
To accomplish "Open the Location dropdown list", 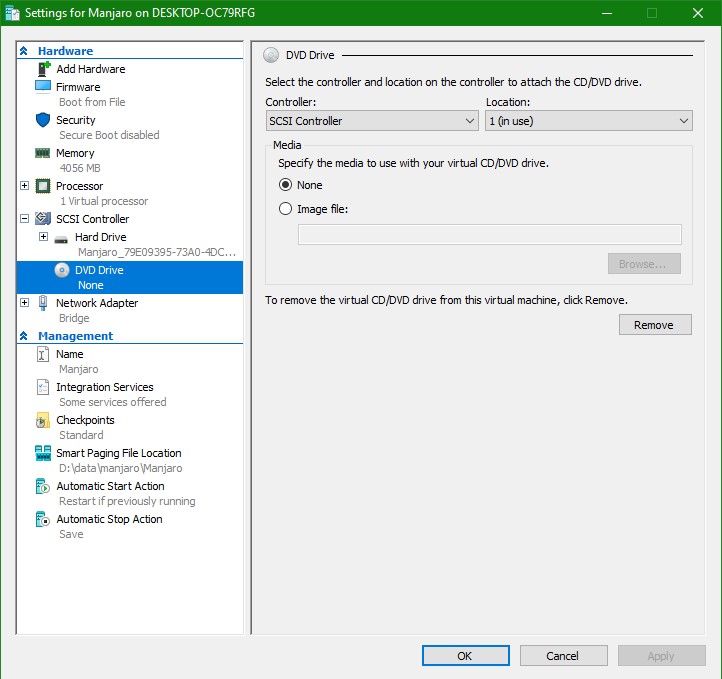I will click(x=588, y=121).
